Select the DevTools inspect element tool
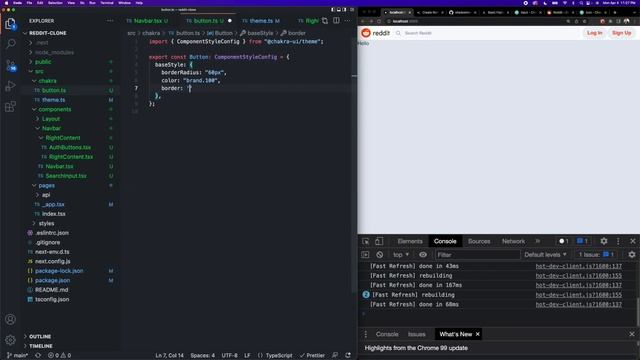This screenshot has height=360, width=640. point(366,241)
